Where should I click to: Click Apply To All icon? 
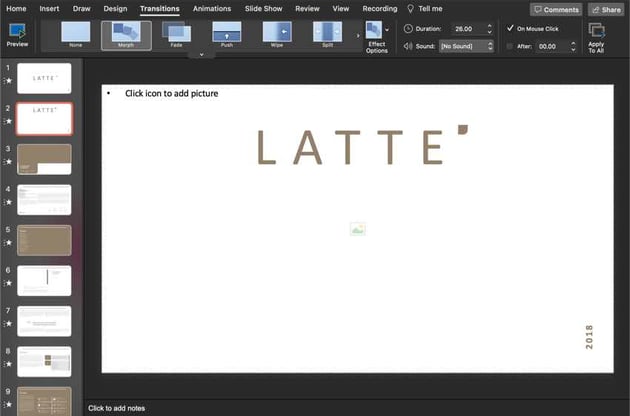(x=596, y=32)
